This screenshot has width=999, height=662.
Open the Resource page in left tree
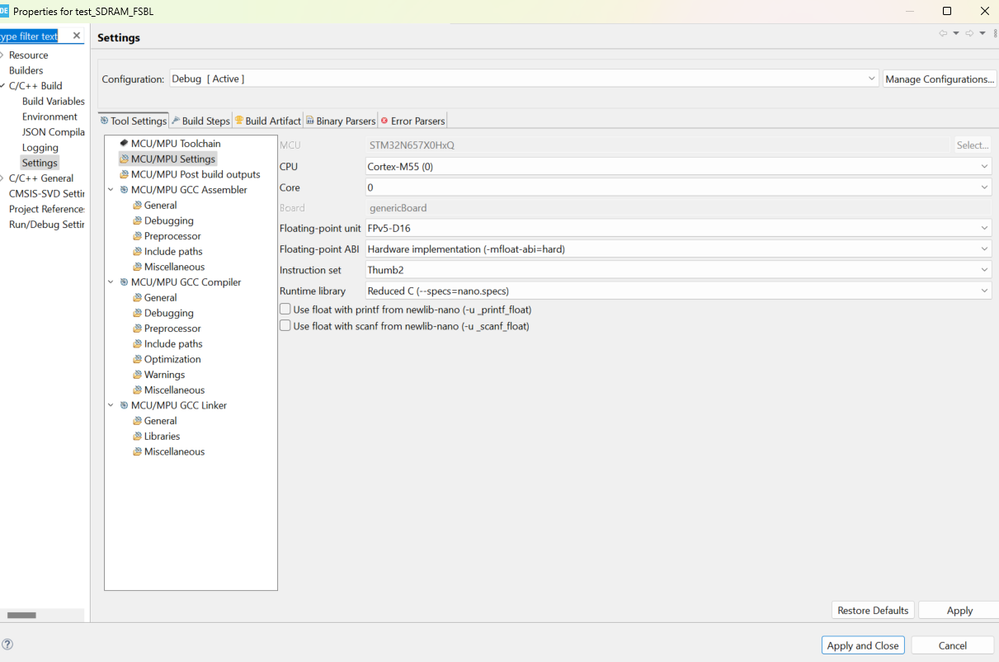point(28,55)
